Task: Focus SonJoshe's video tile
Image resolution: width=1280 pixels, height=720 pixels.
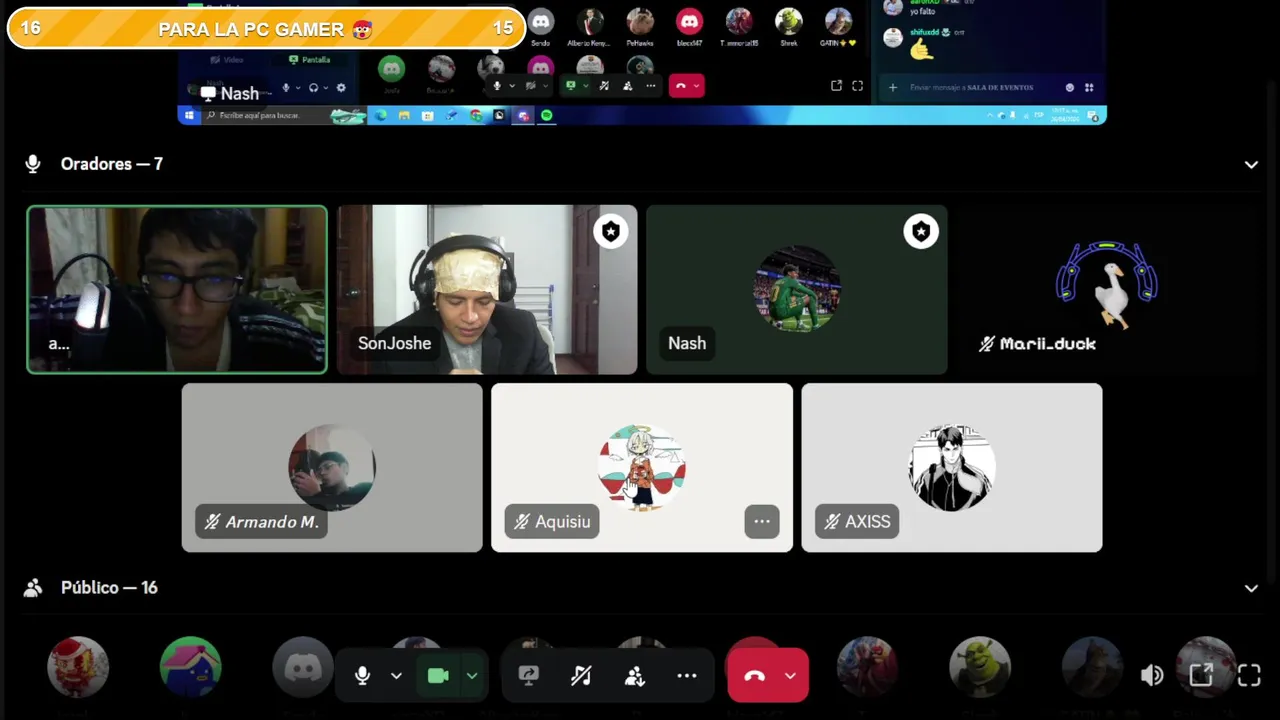Action: click(487, 290)
